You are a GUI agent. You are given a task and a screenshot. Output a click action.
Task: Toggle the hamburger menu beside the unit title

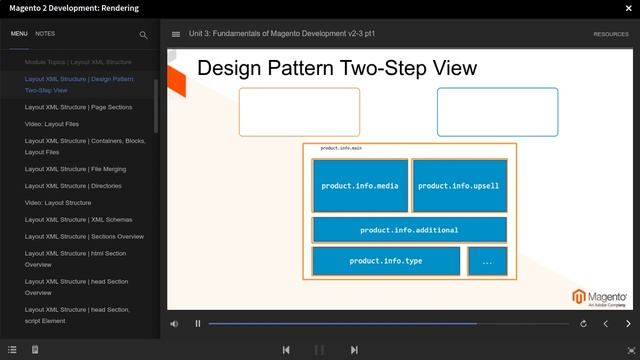(x=176, y=34)
